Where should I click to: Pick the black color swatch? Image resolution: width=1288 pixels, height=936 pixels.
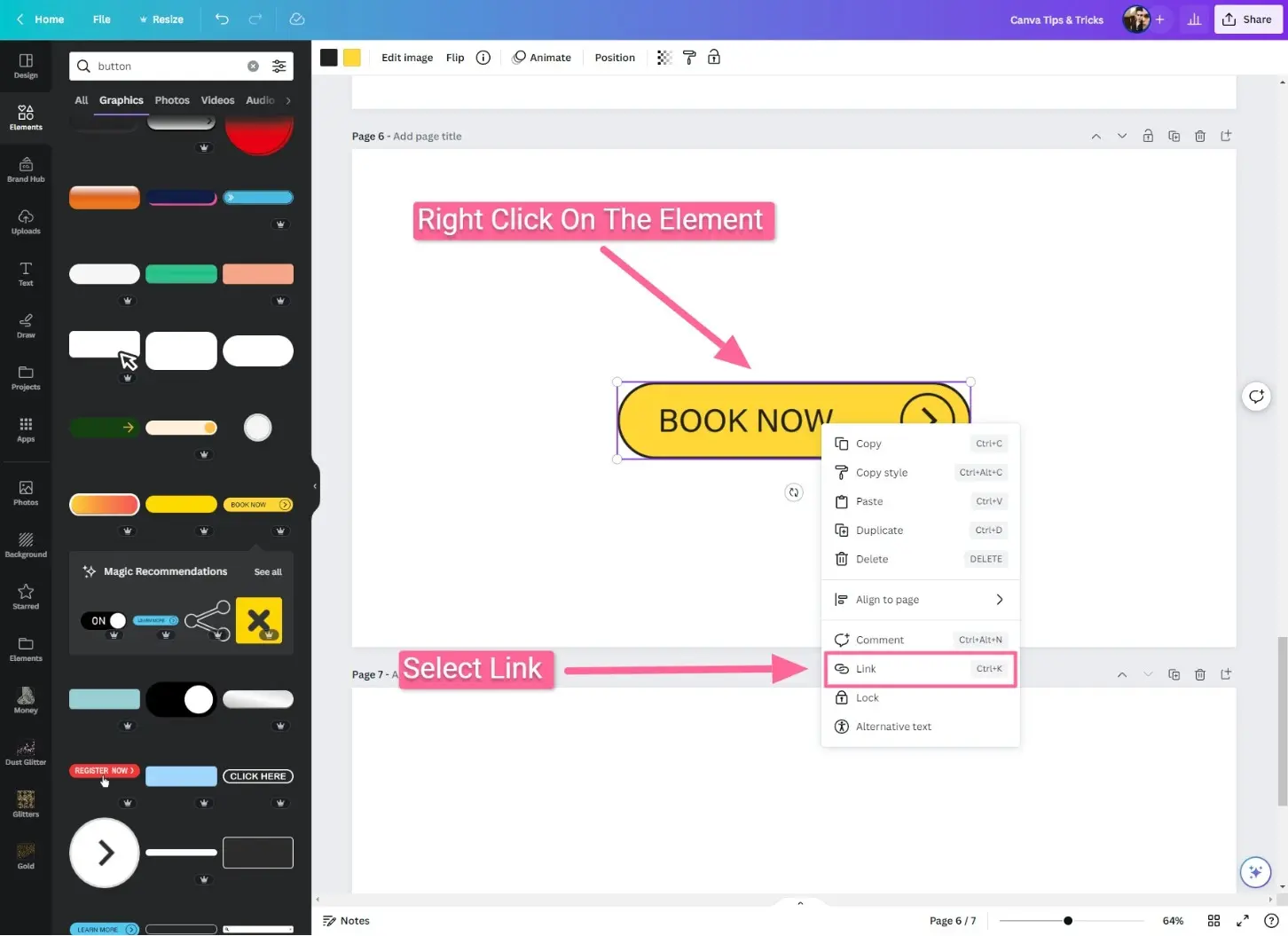pyautogui.click(x=329, y=58)
